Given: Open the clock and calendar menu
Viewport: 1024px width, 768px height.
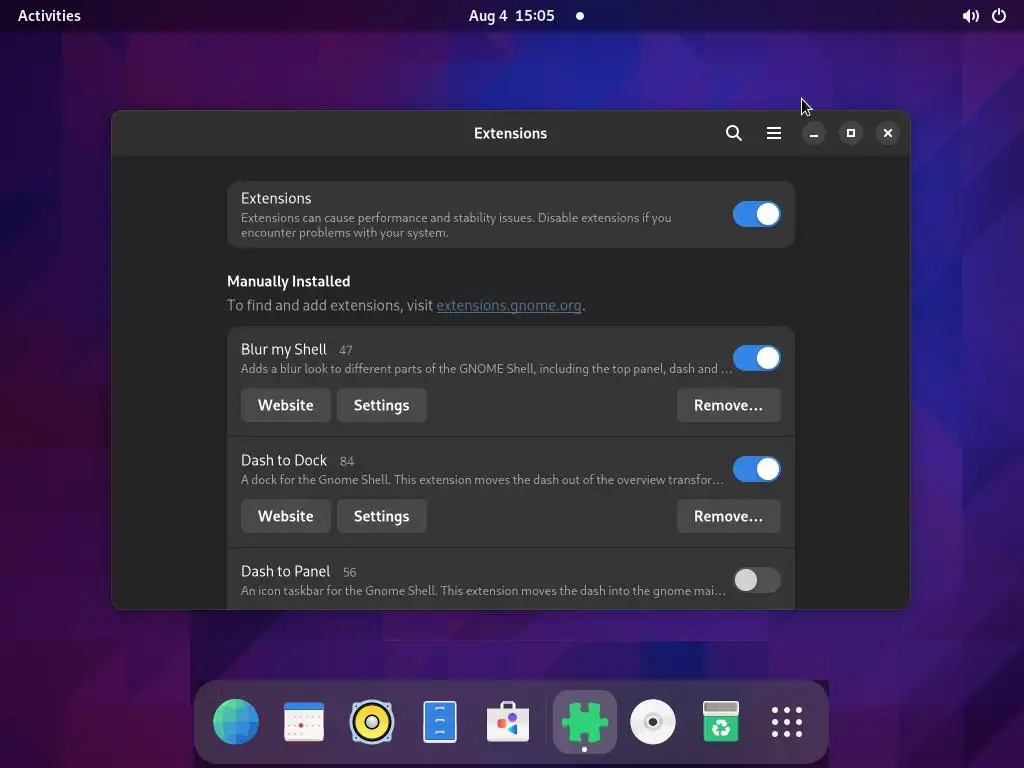Looking at the screenshot, I should tap(511, 16).
